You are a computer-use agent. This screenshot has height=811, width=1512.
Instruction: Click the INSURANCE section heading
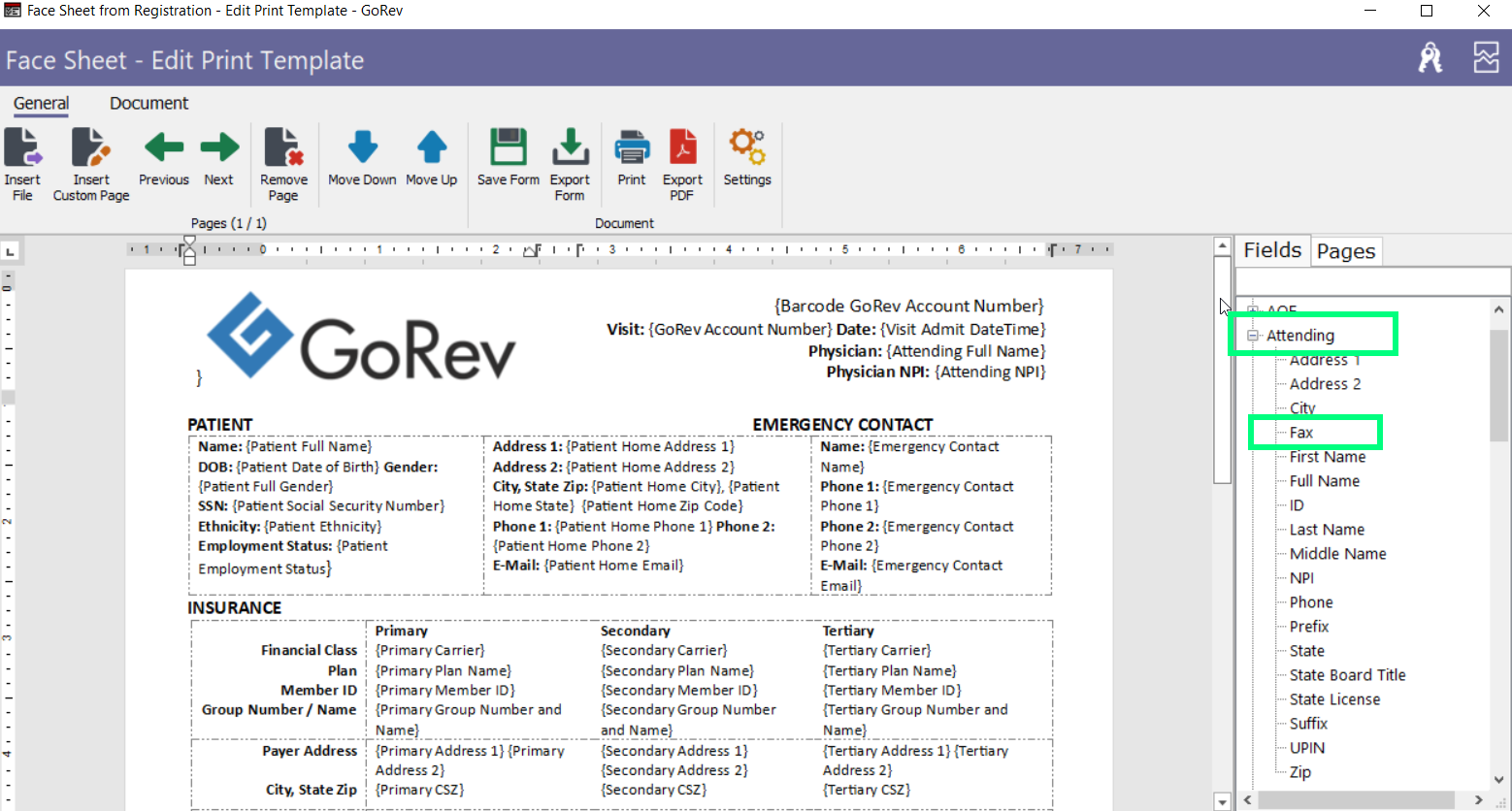(x=235, y=608)
